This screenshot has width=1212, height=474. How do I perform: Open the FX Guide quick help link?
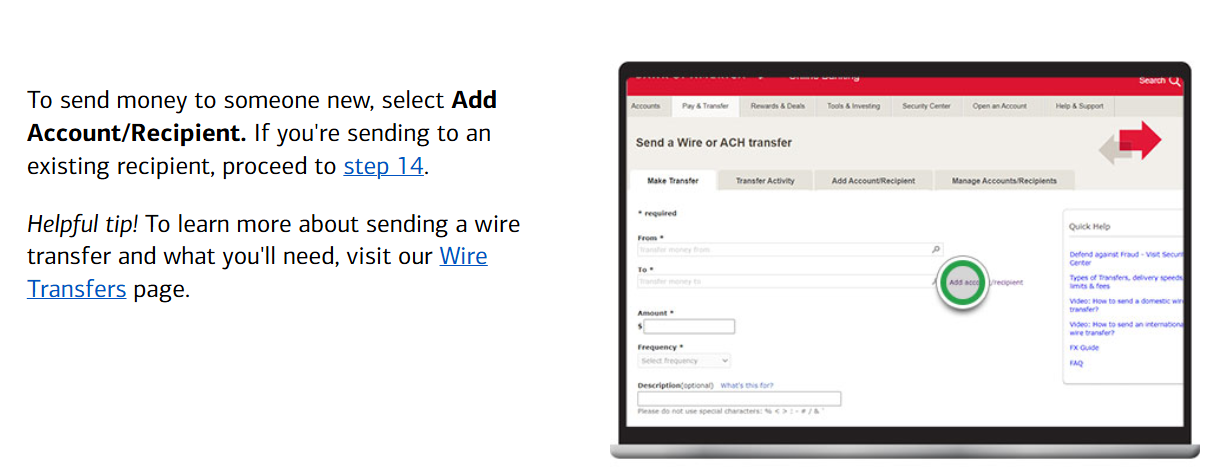[1083, 348]
